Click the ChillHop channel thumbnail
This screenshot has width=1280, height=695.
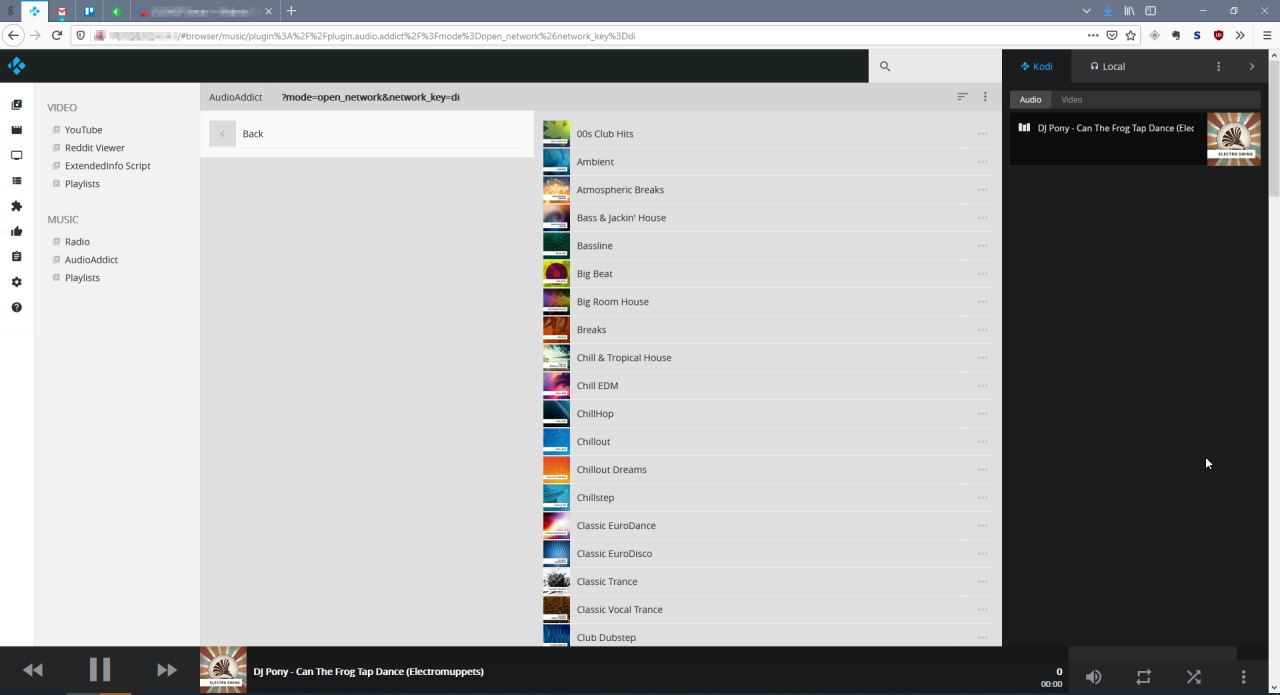pos(556,414)
